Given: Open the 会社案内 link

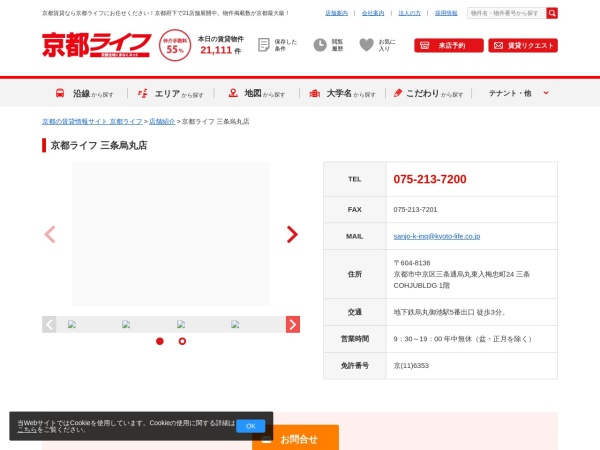Looking at the screenshot, I should (373, 13).
